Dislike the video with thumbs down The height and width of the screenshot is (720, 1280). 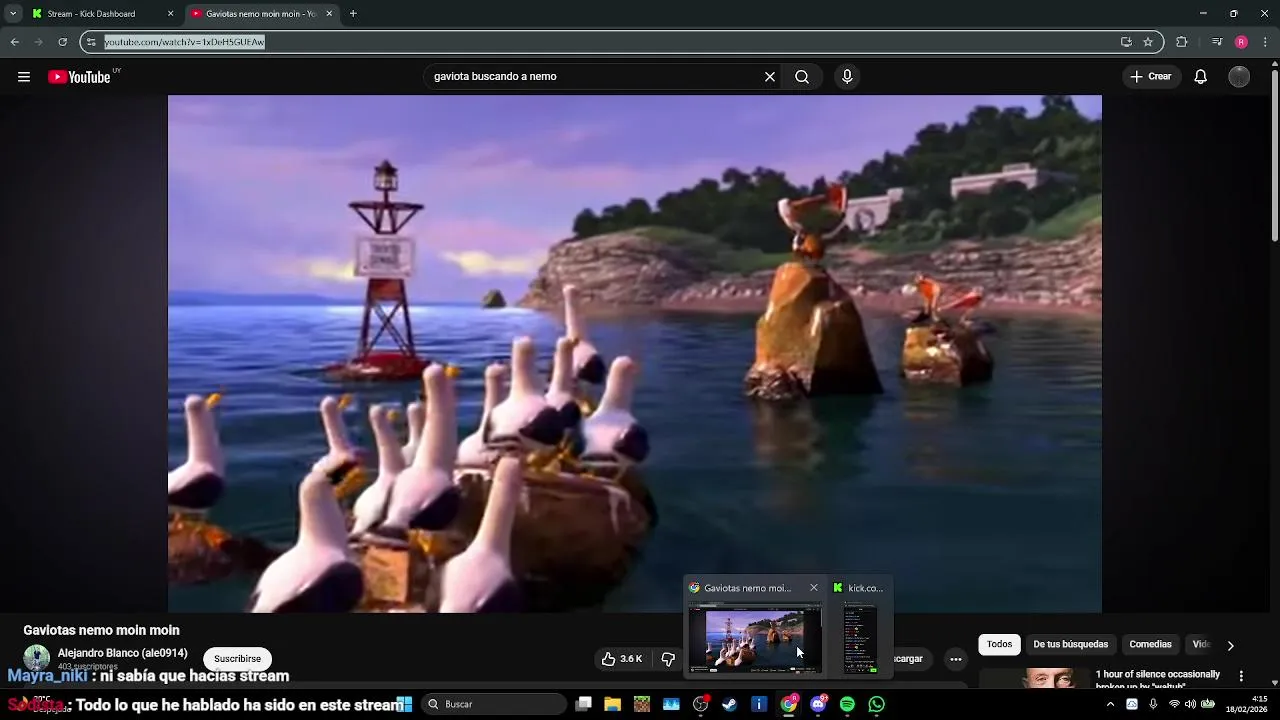(668, 659)
